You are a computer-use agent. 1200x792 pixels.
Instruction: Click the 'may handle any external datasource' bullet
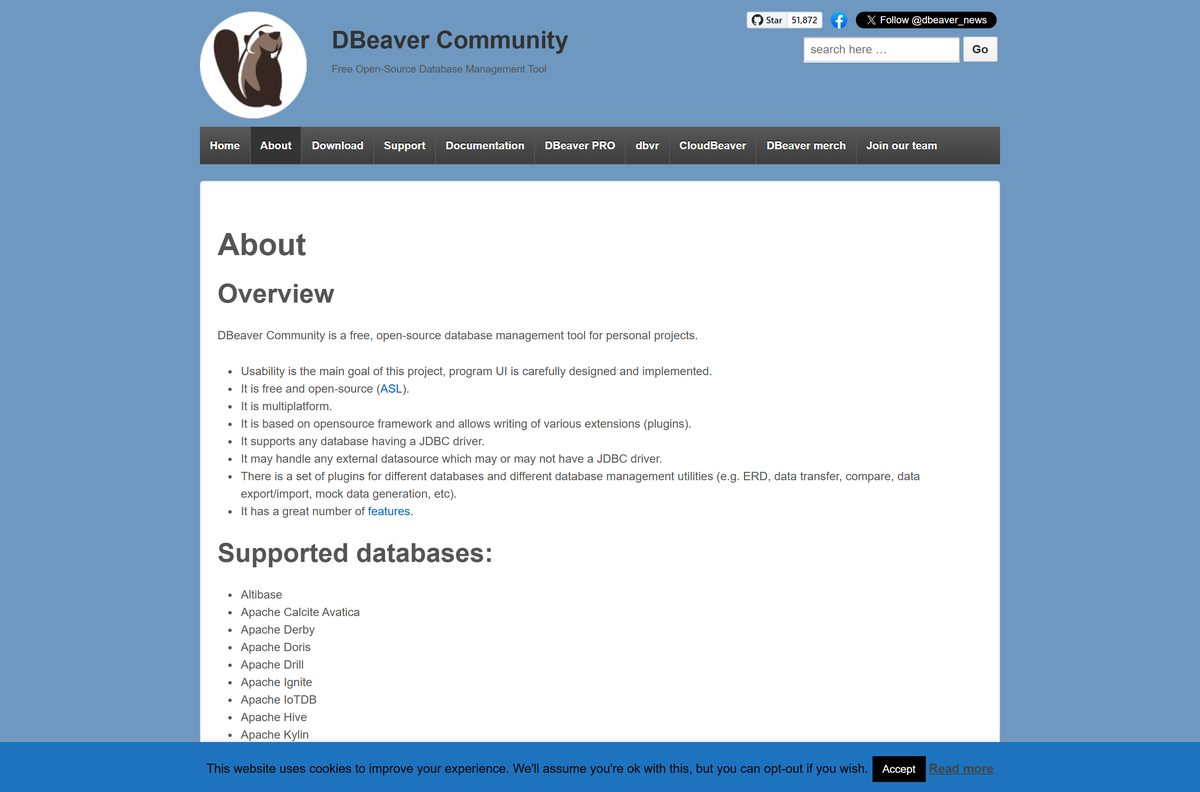[451, 459]
